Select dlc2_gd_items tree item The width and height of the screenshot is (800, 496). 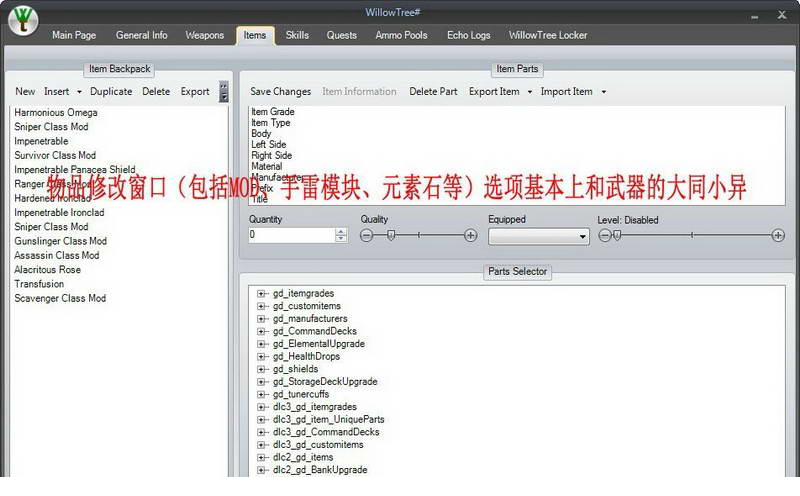click(303, 457)
